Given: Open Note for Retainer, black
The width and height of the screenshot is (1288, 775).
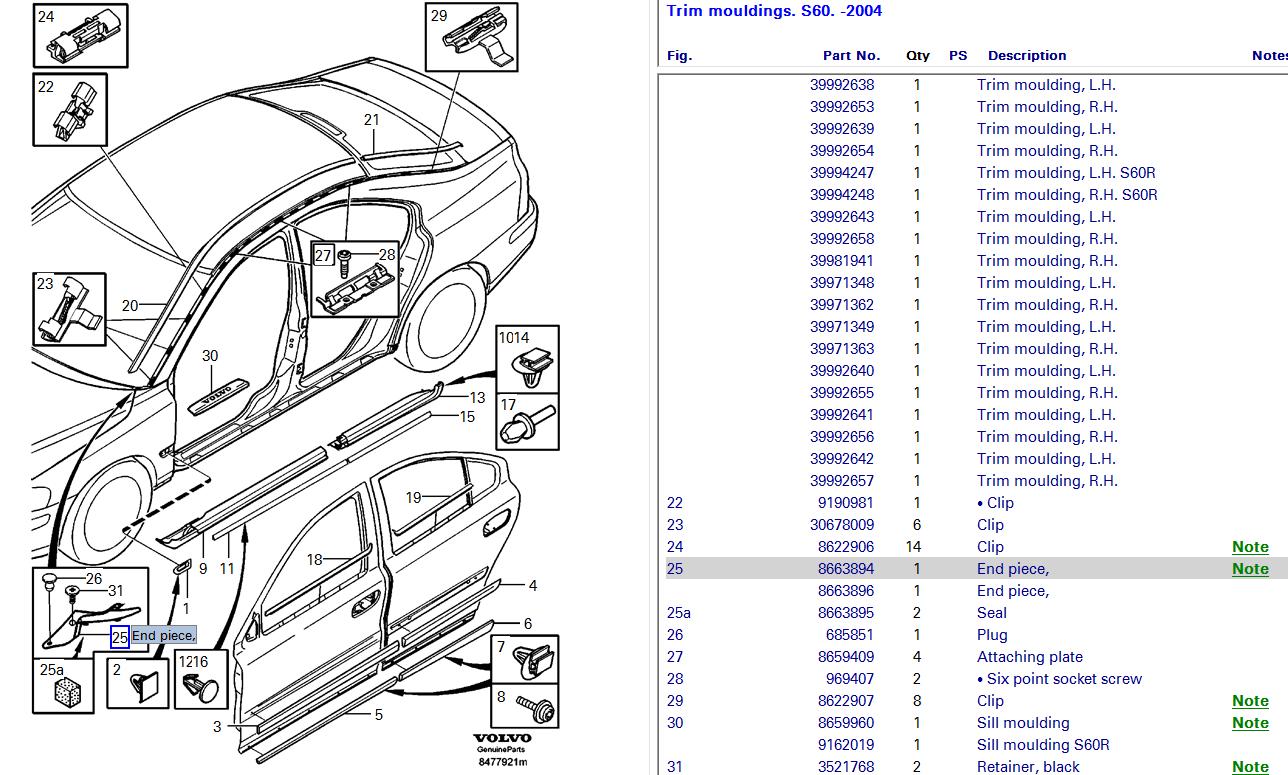Looking at the screenshot, I should (x=1249, y=767).
